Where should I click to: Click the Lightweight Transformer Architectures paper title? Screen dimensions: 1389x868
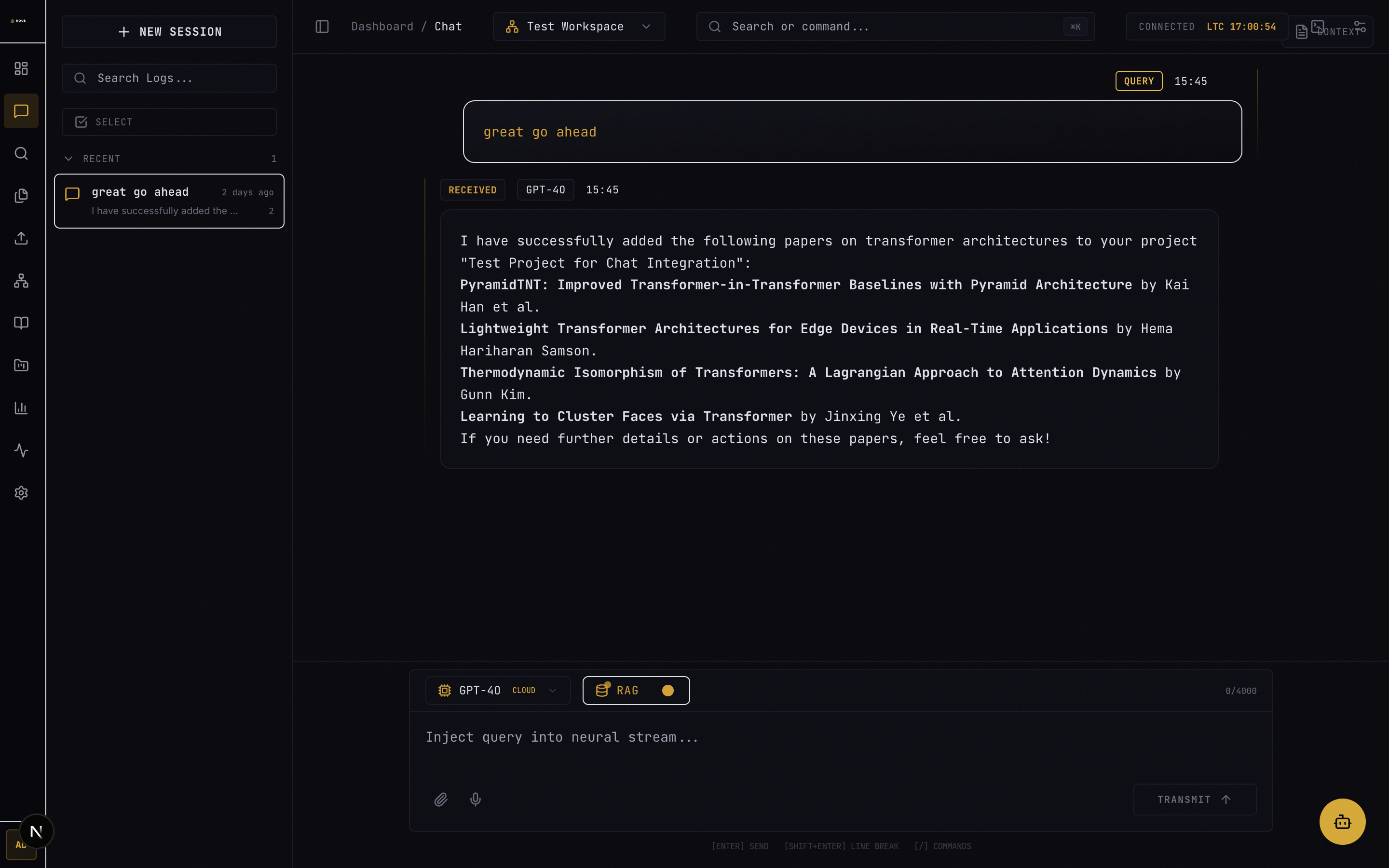pyautogui.click(x=784, y=329)
